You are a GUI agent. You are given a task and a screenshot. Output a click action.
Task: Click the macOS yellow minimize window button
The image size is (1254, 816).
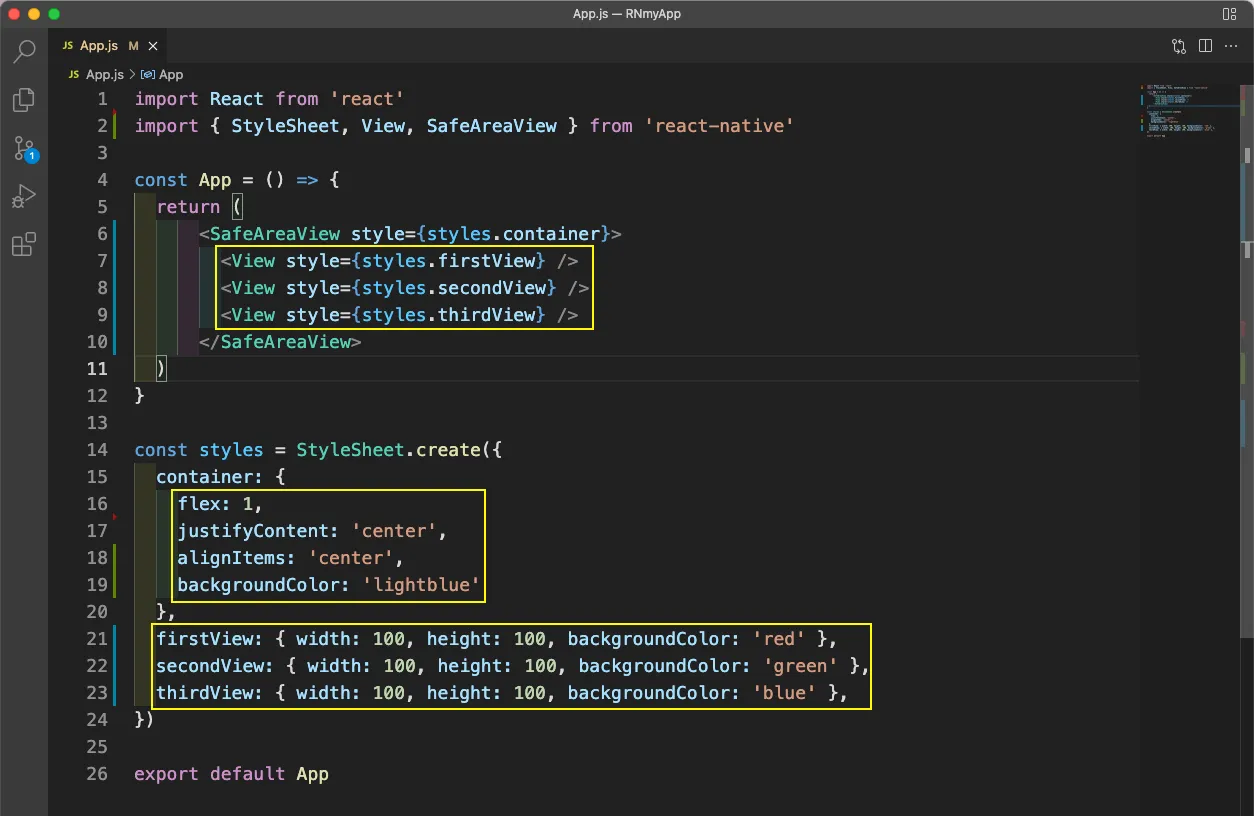point(34,14)
